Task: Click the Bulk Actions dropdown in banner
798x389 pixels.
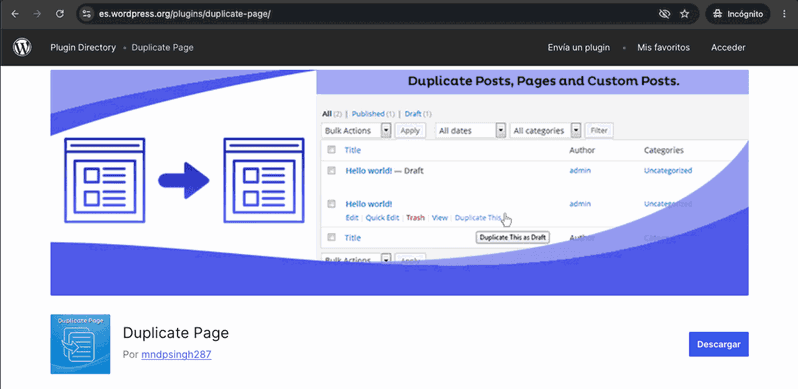Action: point(356,131)
